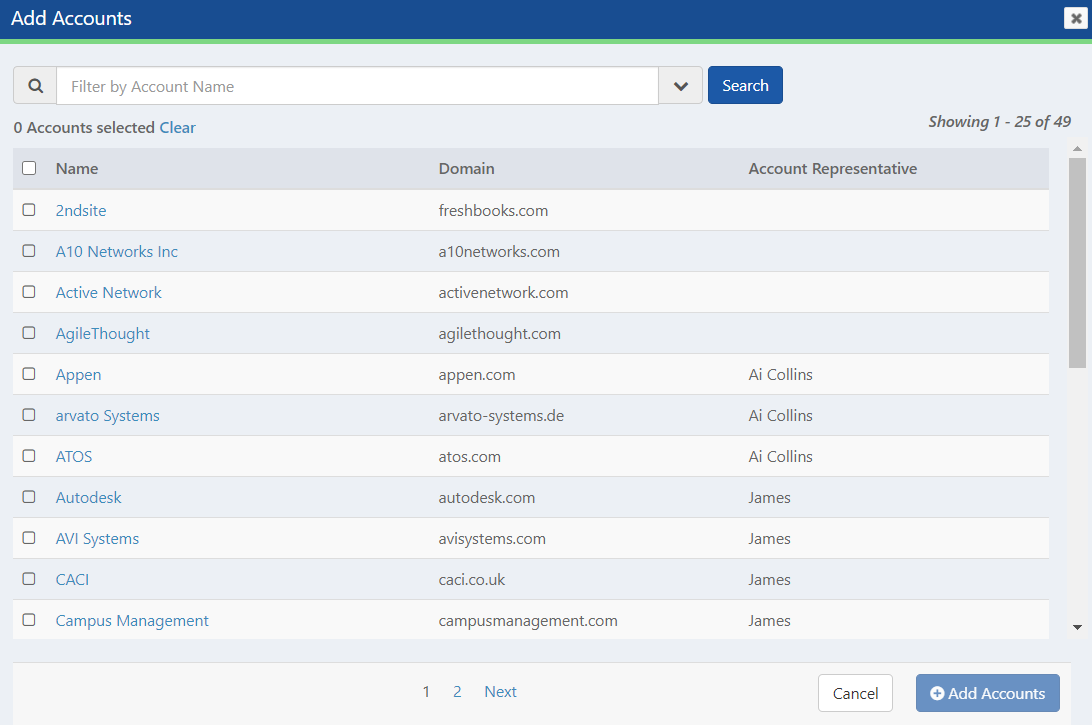The height and width of the screenshot is (725, 1092).
Task: Click James in the Autodesk row
Action: coord(769,498)
